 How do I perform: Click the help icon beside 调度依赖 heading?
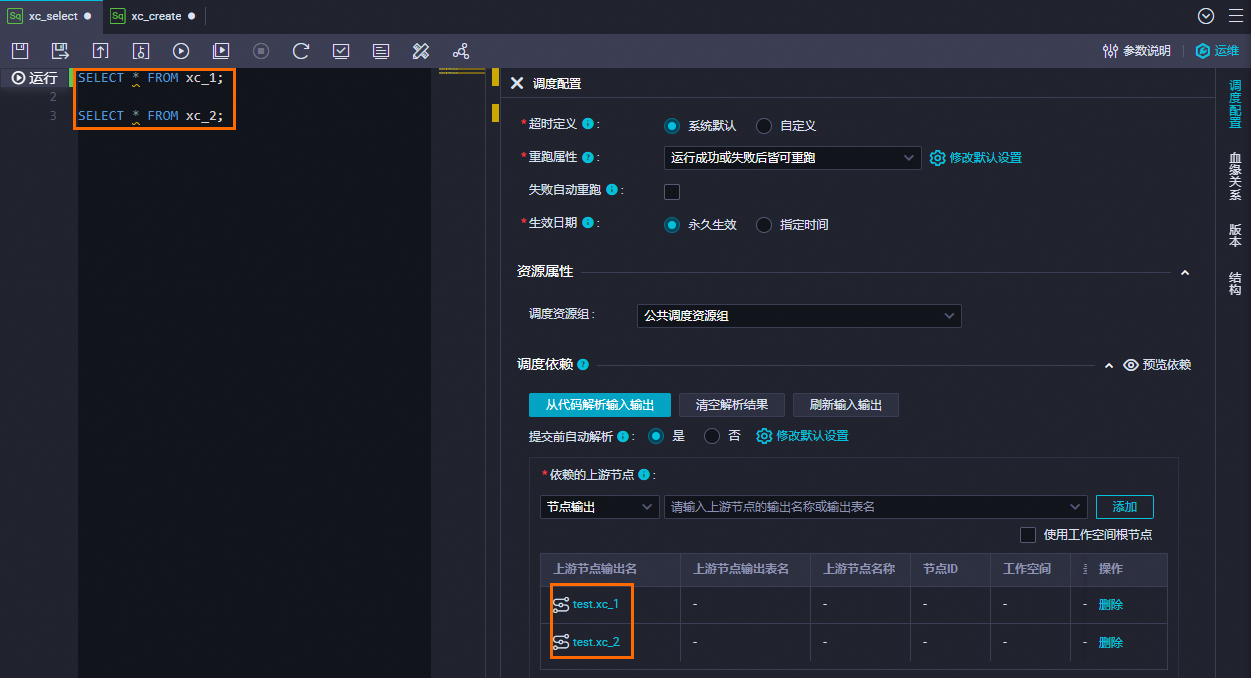tap(583, 365)
